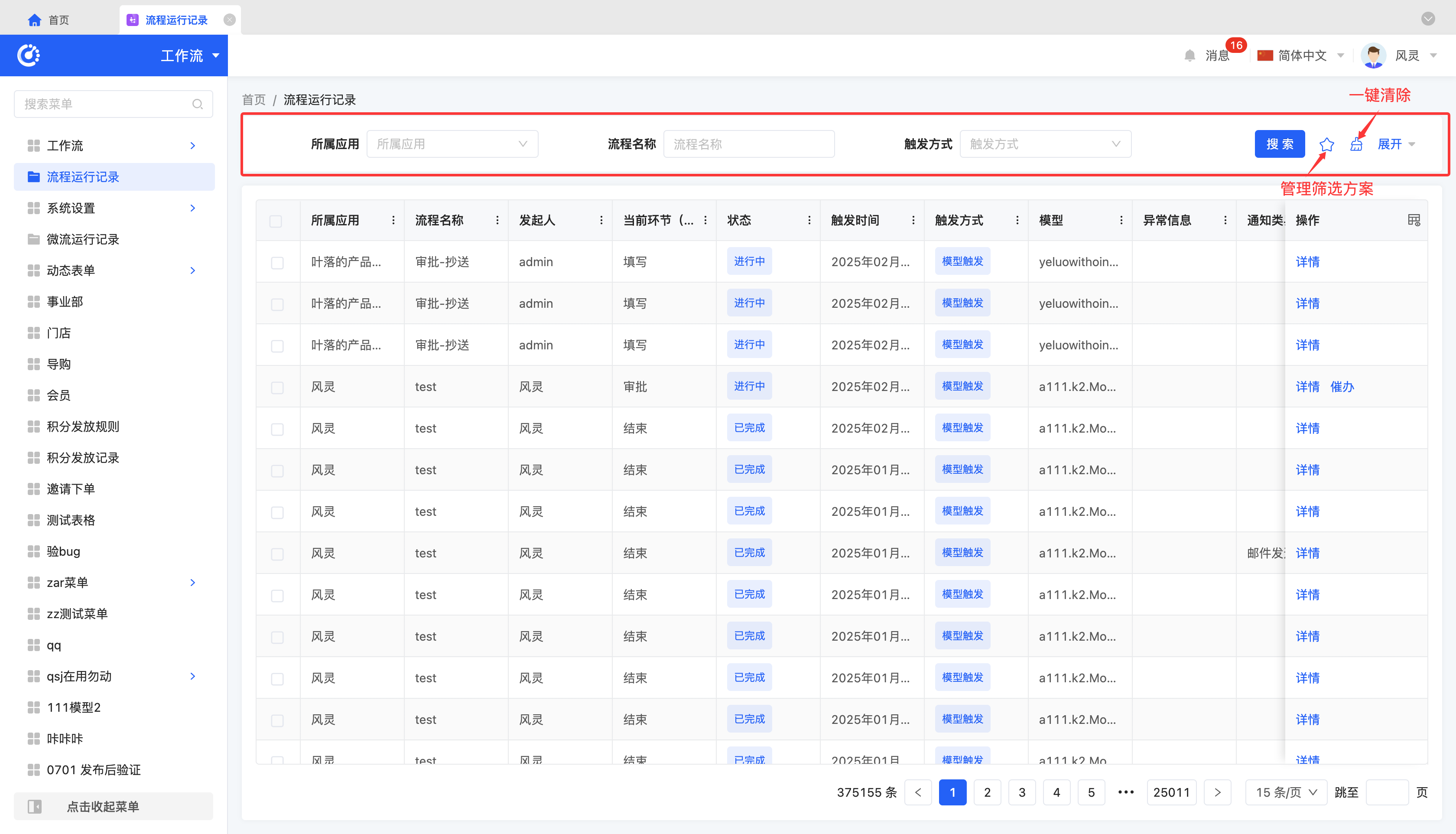Click the search magnifier in menu search box
The height and width of the screenshot is (834, 1456).
198,104
